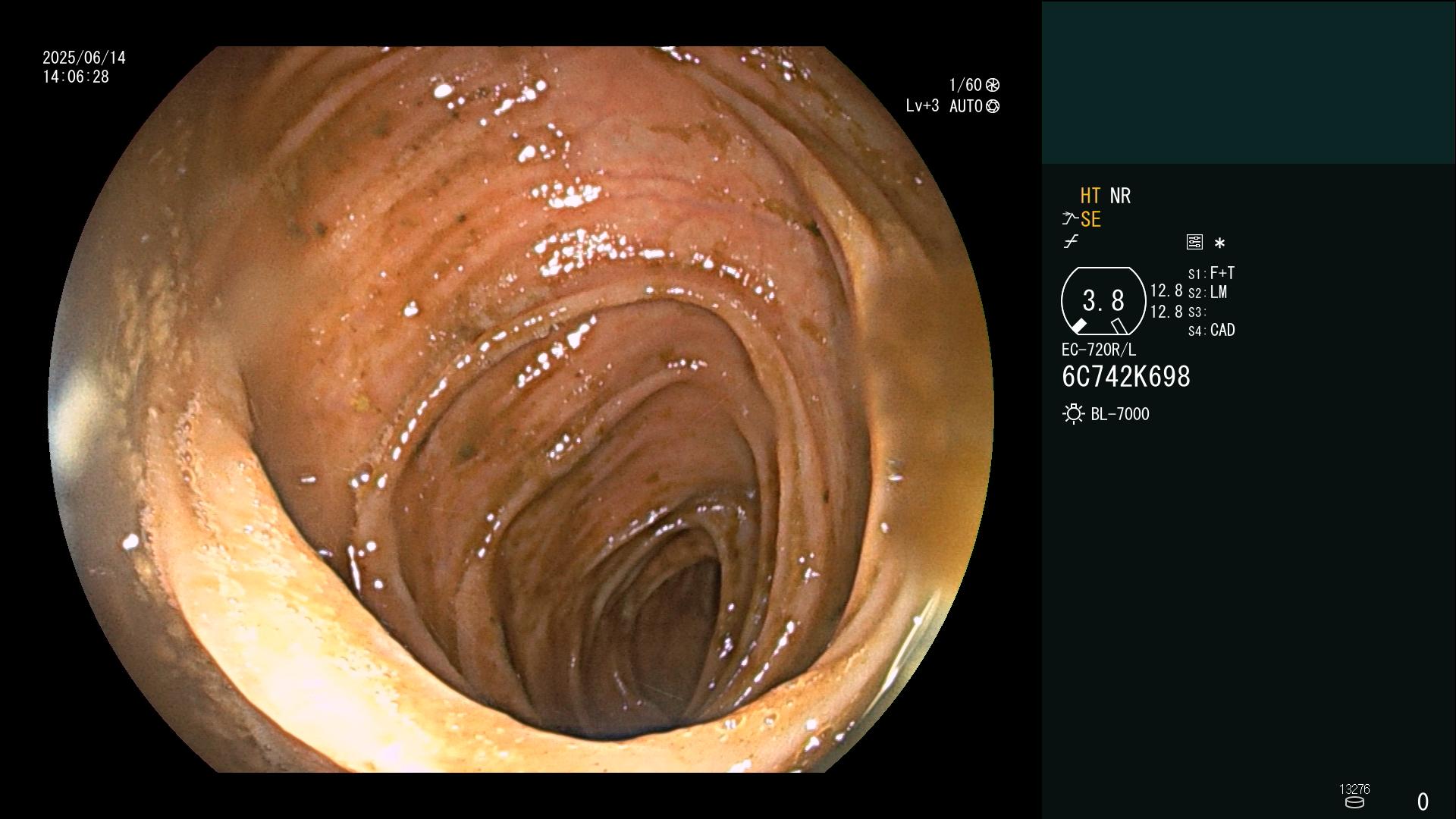
Task: Select the NR noise reduction indicator
Action: pyautogui.click(x=1120, y=196)
